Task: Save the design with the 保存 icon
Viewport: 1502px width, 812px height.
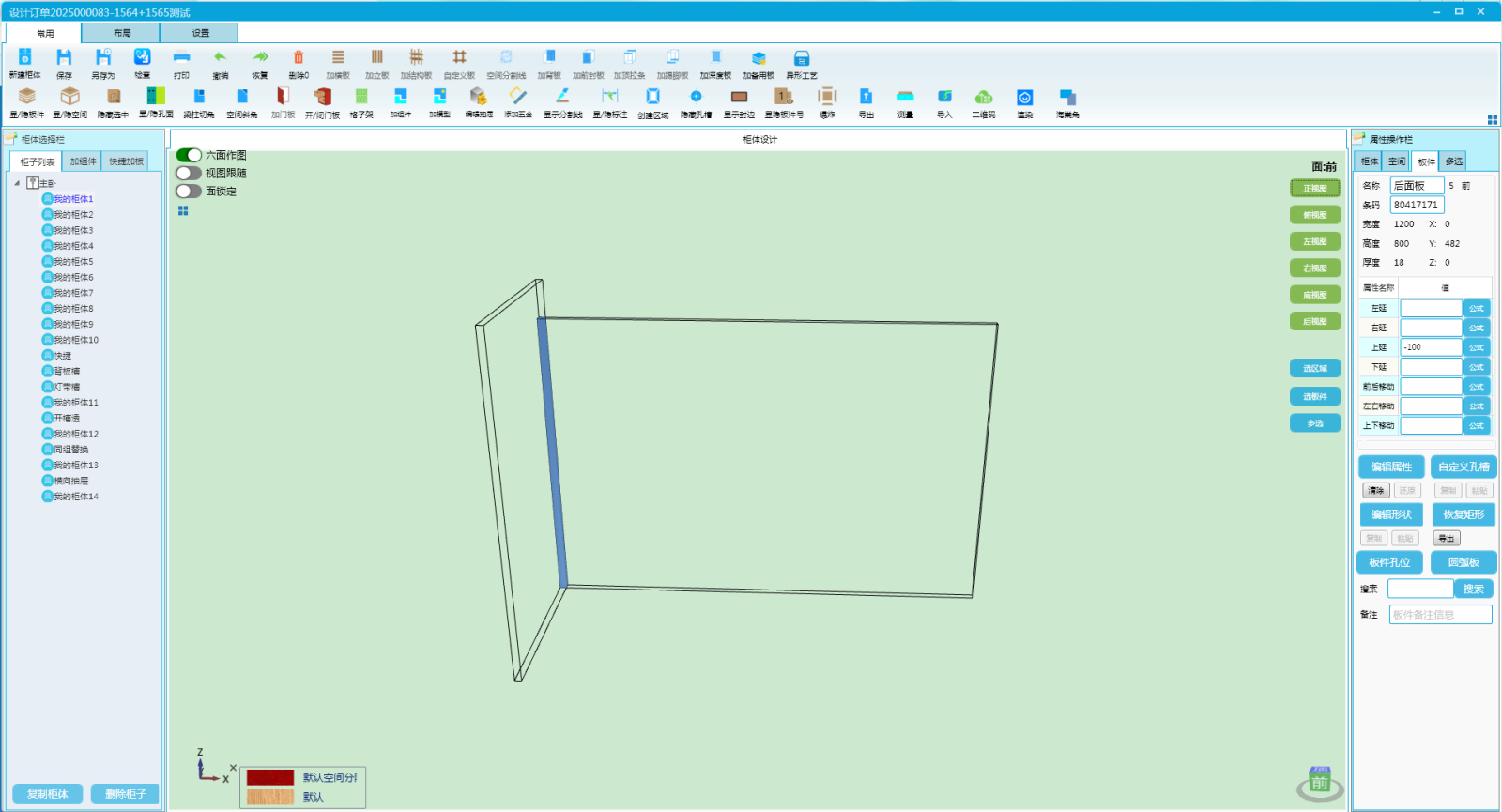Action: tap(64, 58)
